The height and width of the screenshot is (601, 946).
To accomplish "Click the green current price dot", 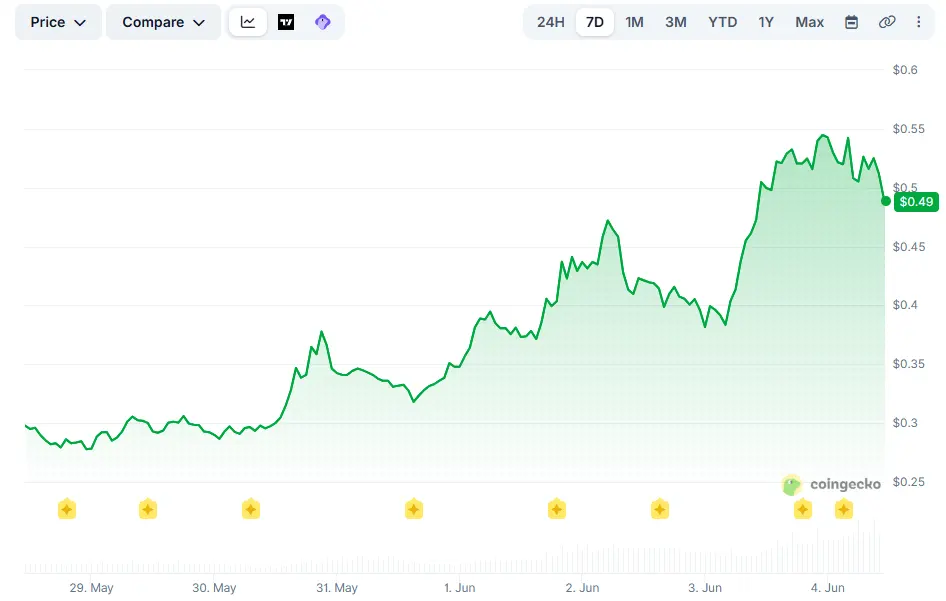I will pos(885,201).
